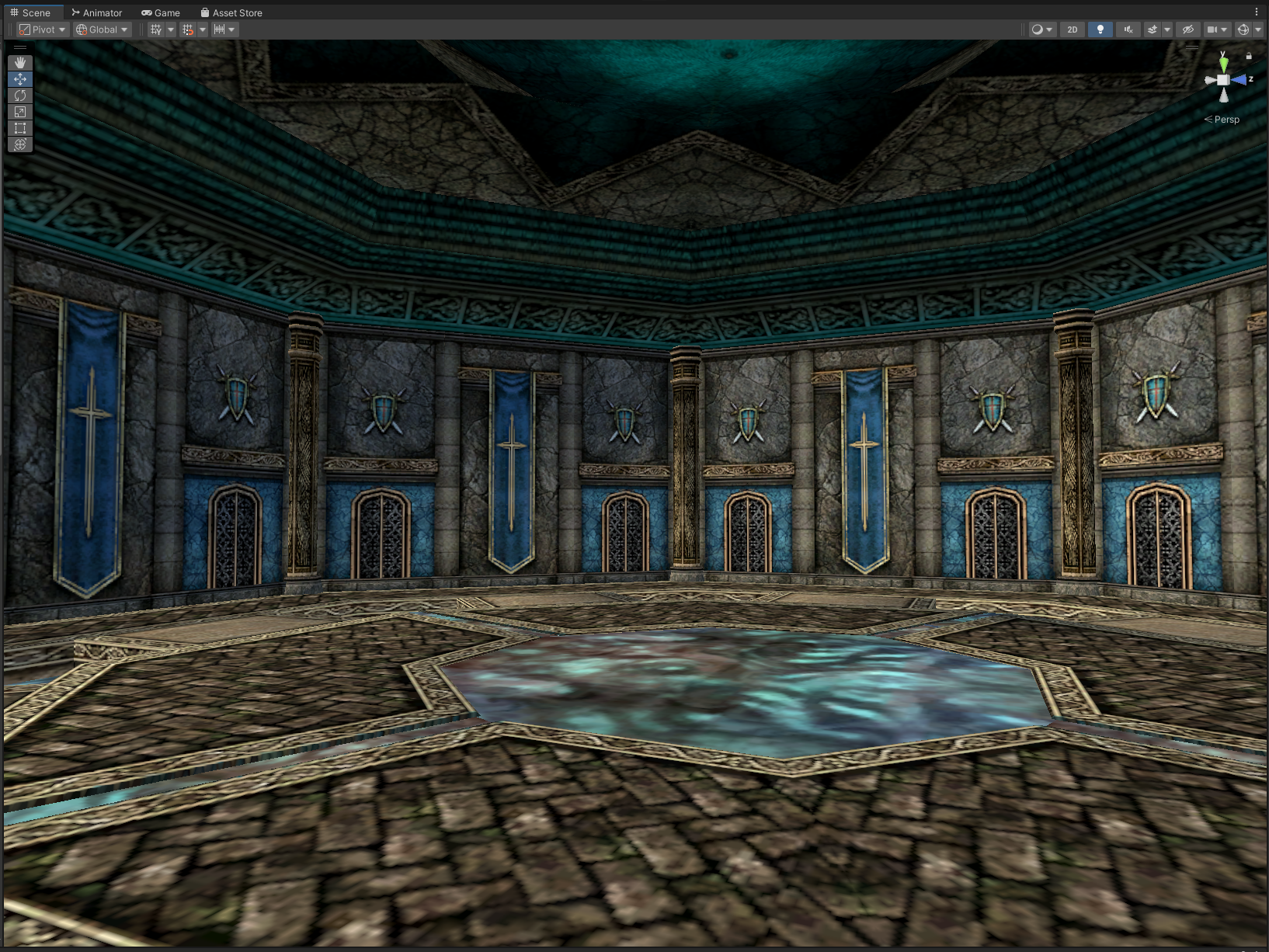The image size is (1269, 952).
Task: Open the Scene window three-dot menu
Action: point(1257,12)
